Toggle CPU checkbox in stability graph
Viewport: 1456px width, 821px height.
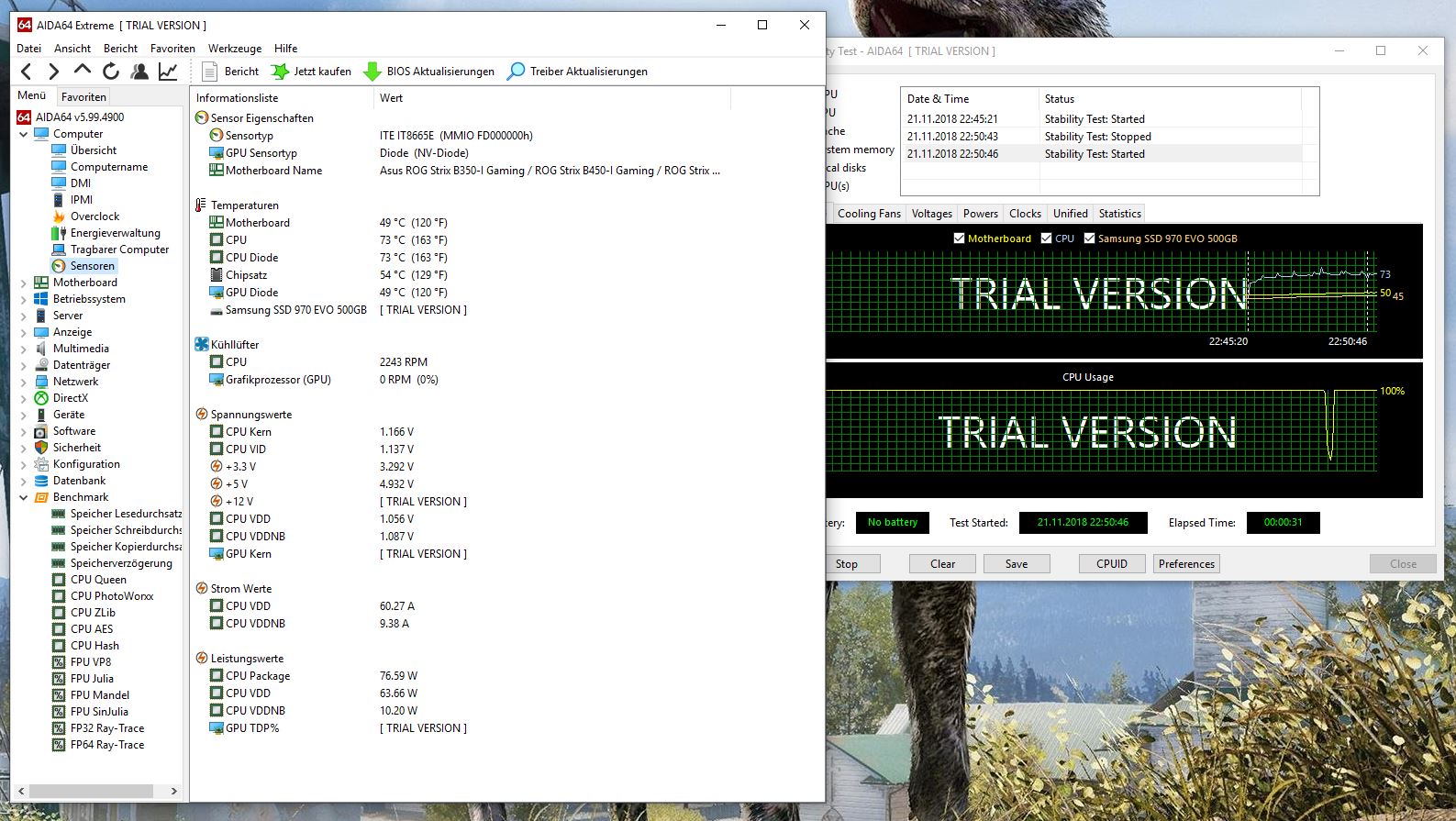click(x=1046, y=239)
